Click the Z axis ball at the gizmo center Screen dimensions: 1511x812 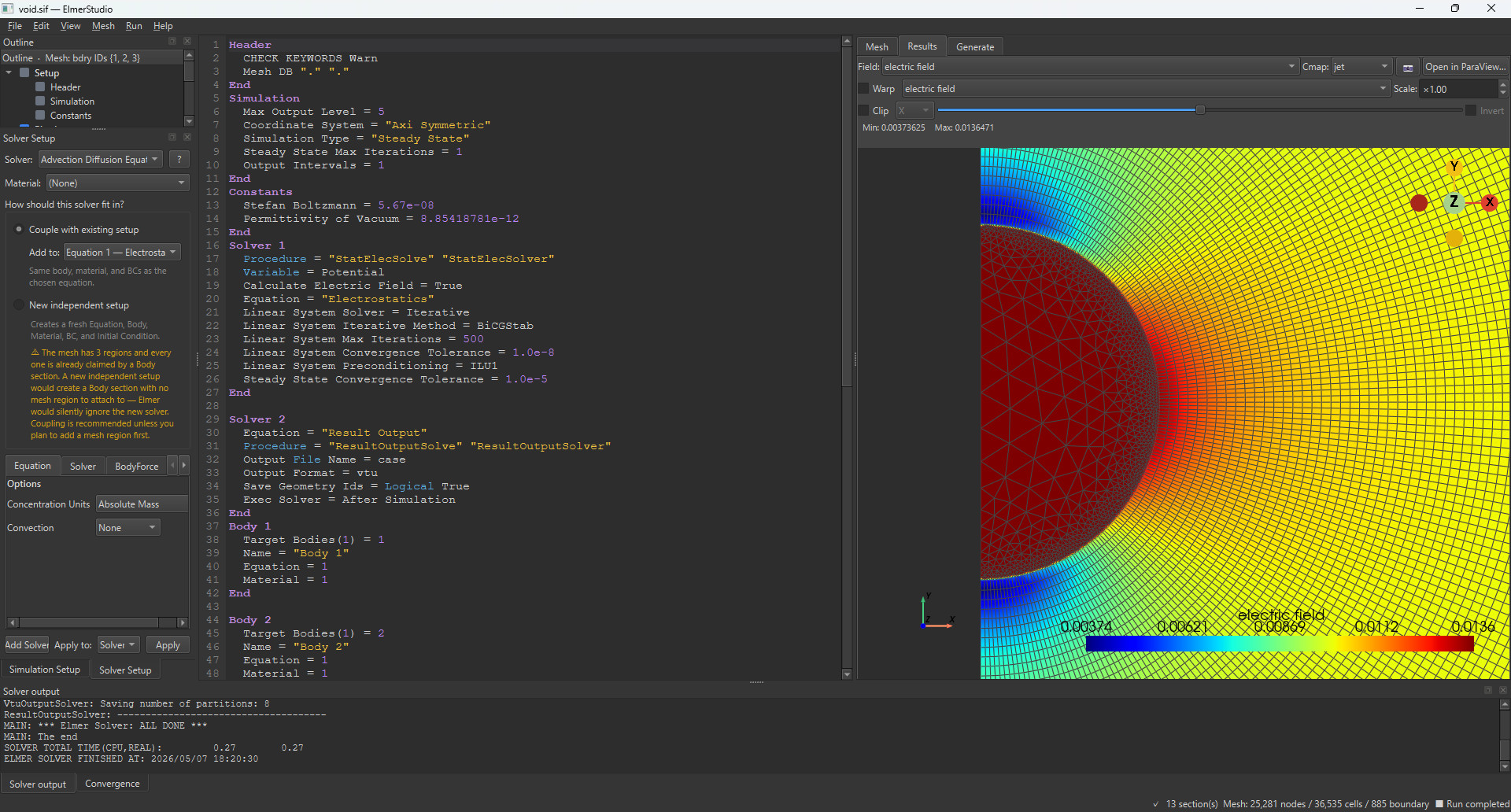[x=1454, y=202]
